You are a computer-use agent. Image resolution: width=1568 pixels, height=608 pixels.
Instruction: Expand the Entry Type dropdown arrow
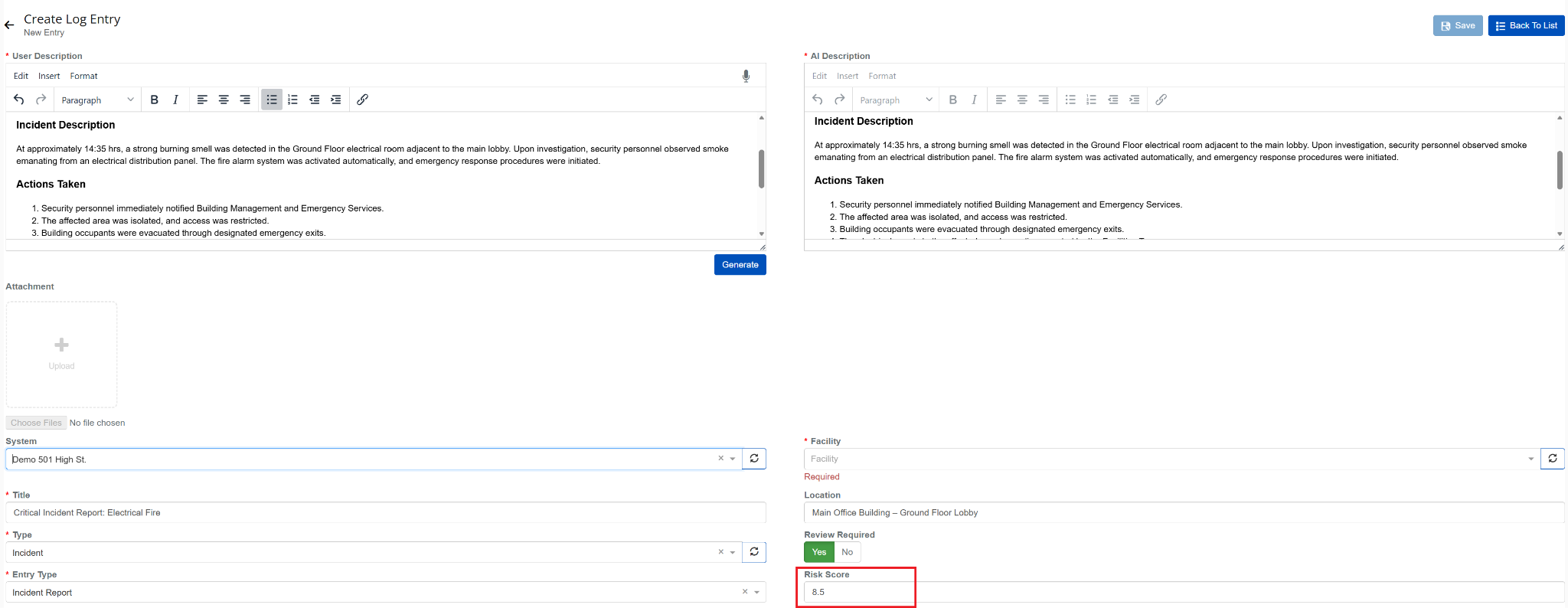pyautogui.click(x=757, y=593)
